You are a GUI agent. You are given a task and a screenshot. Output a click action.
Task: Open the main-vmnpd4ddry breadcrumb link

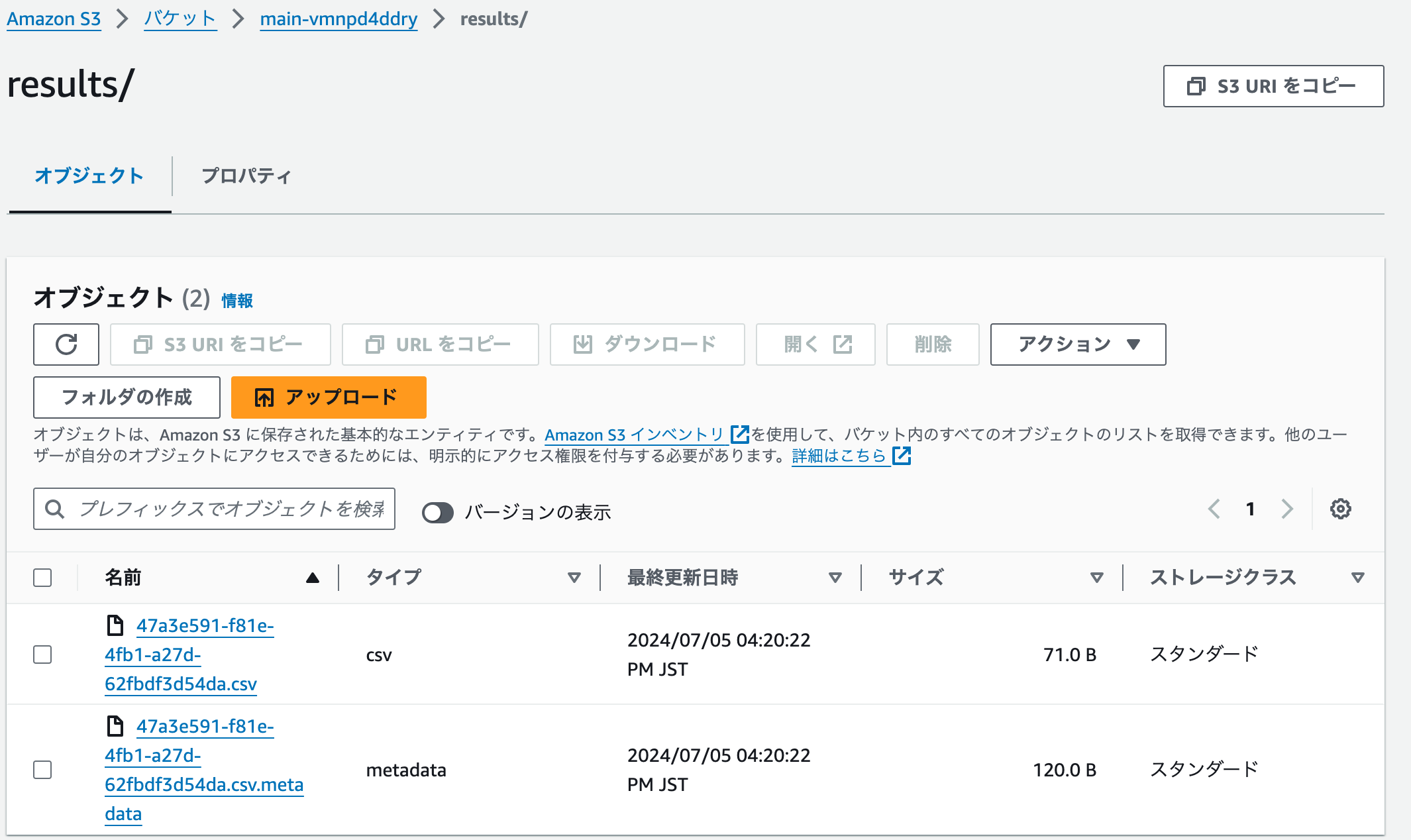click(x=339, y=19)
